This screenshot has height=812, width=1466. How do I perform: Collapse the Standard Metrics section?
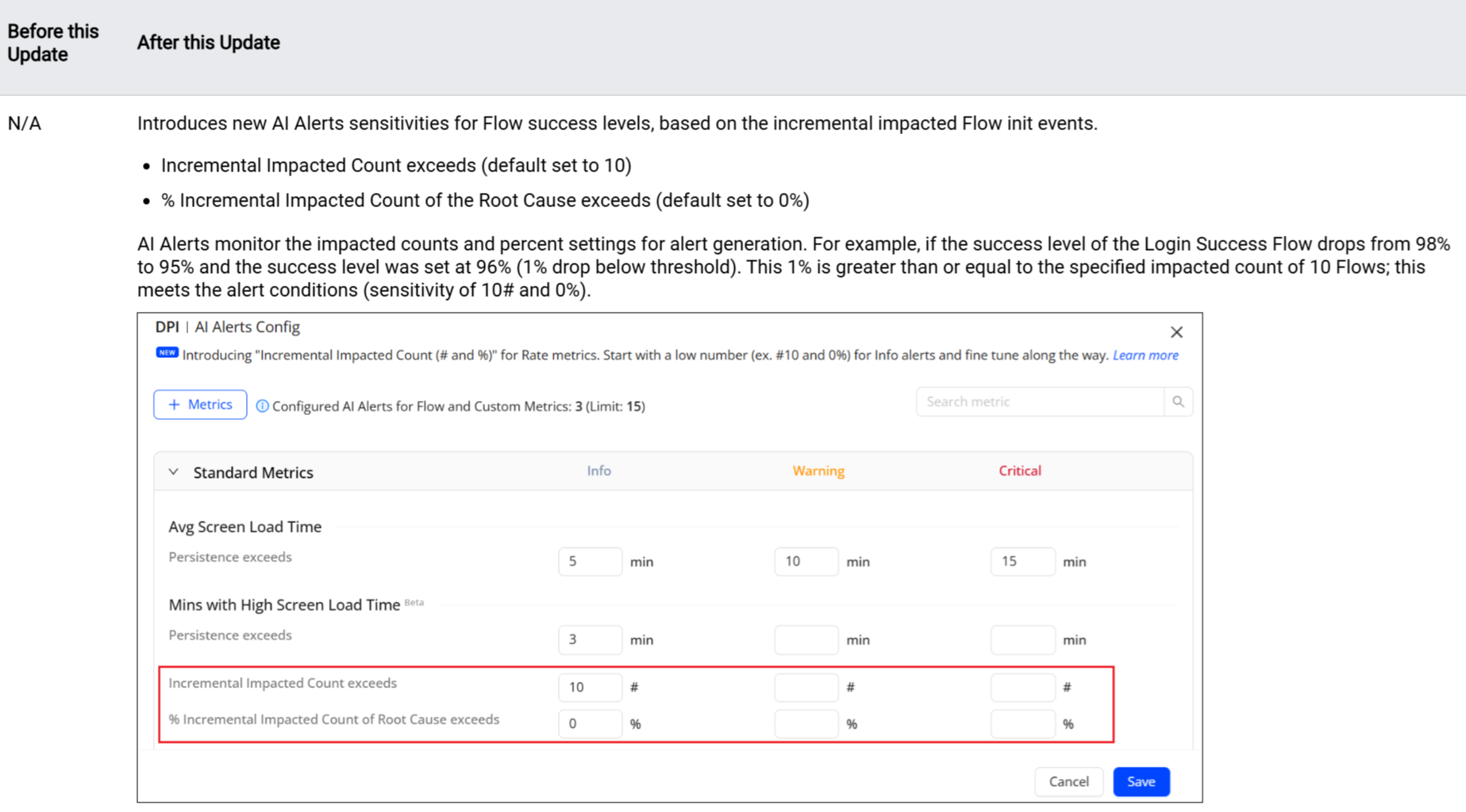[x=174, y=472]
